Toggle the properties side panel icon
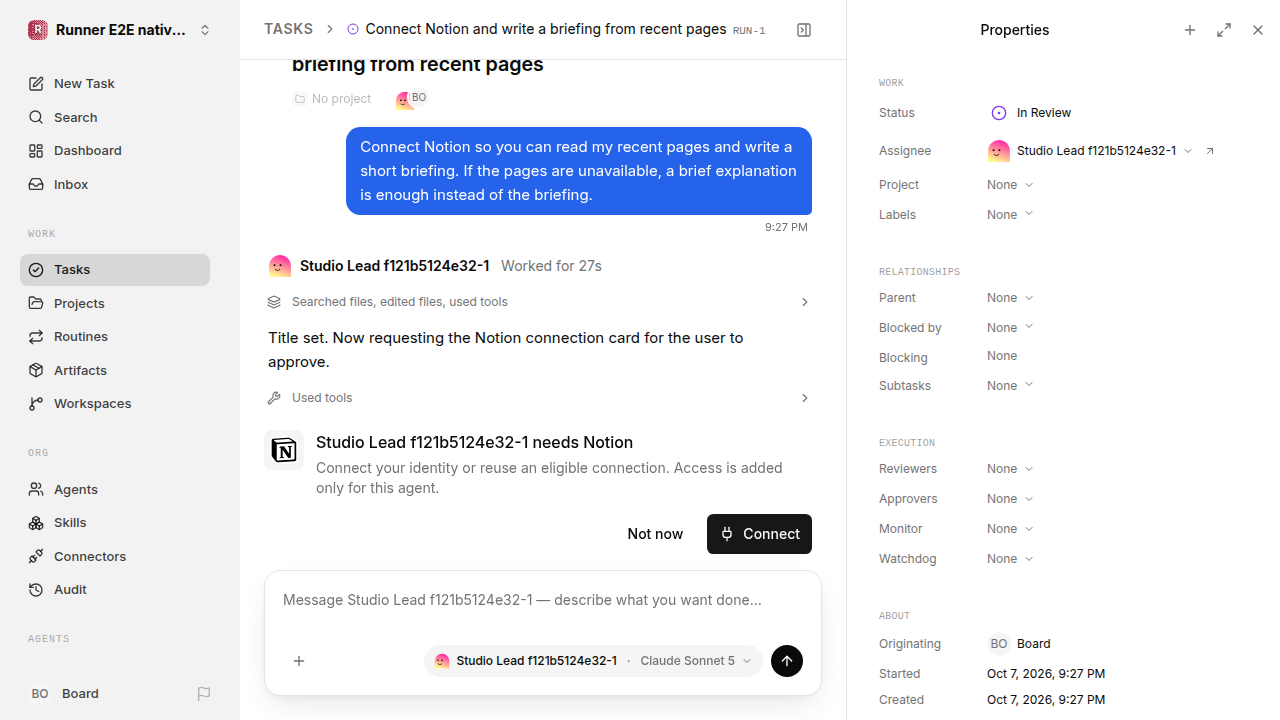This screenshot has width=1280, height=720. [x=804, y=30]
